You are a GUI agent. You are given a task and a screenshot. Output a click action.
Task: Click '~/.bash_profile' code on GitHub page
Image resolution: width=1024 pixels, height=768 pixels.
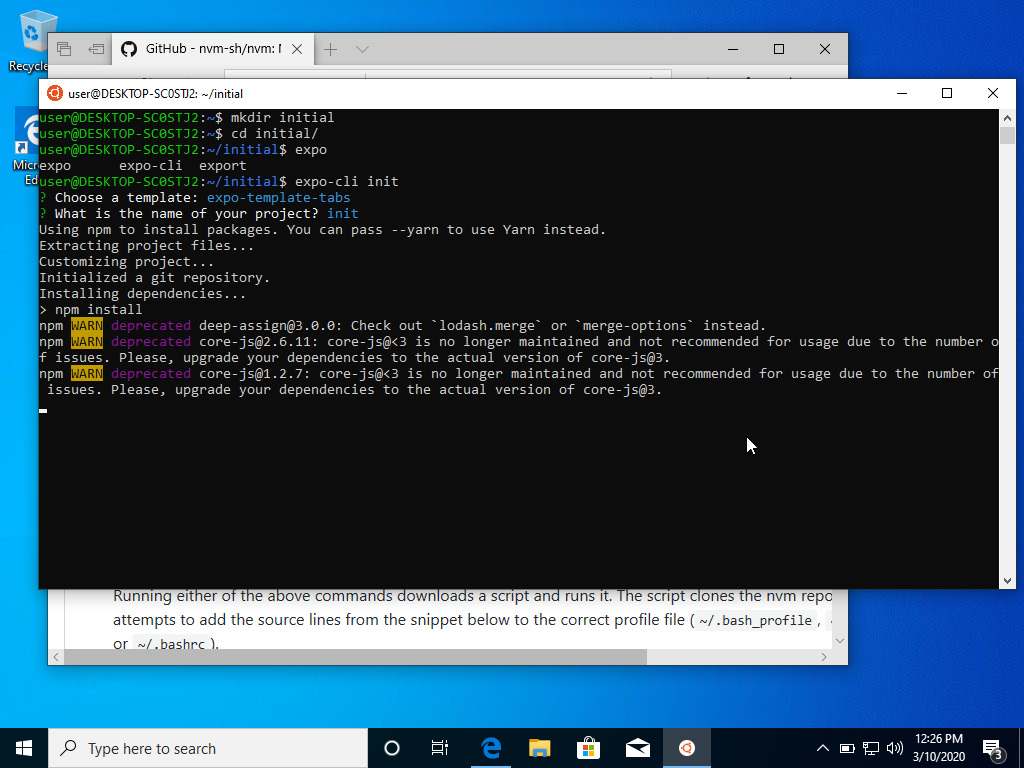pos(755,620)
